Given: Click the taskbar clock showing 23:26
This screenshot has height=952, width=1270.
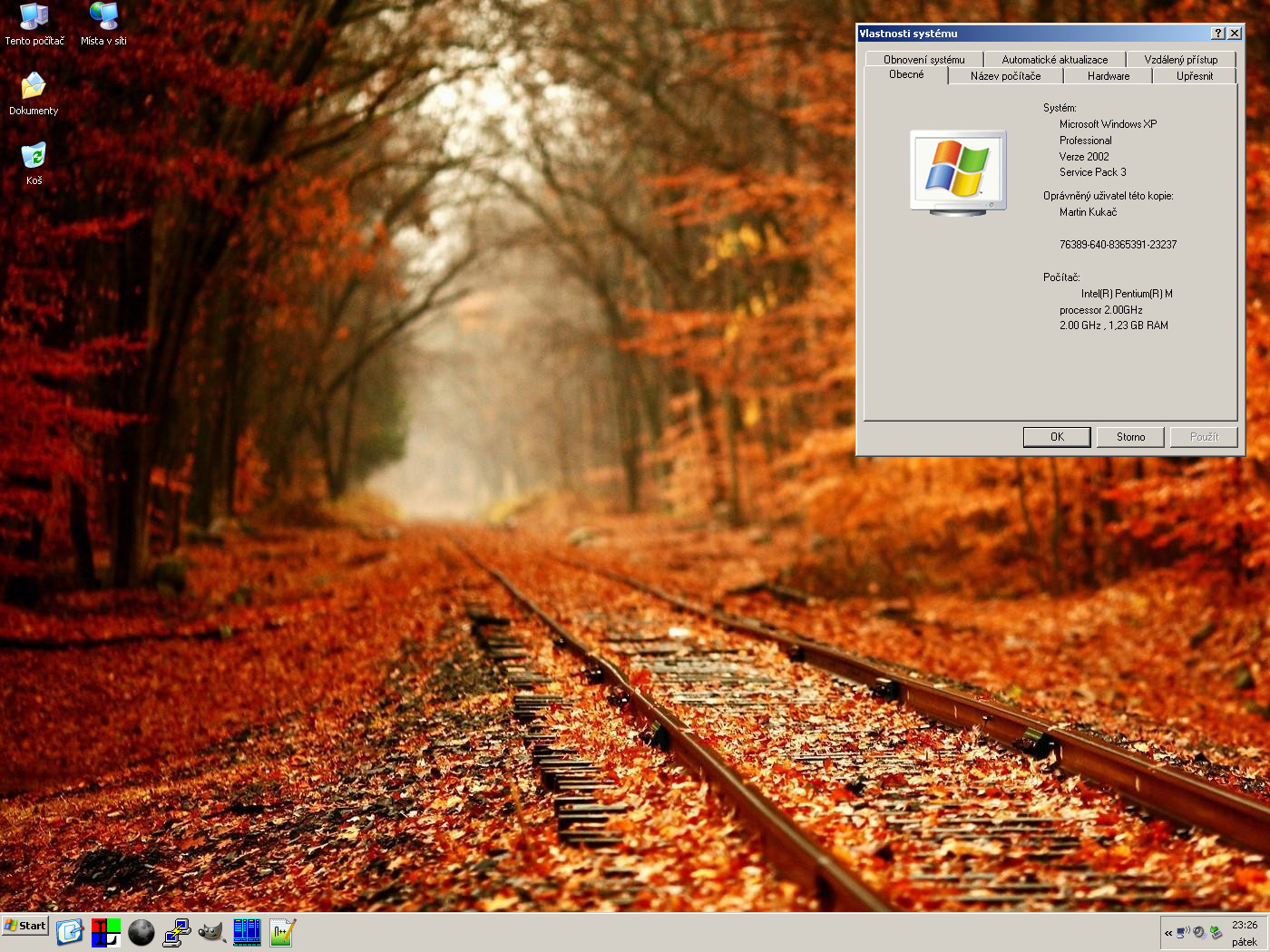Looking at the screenshot, I should pyautogui.click(x=1245, y=925).
